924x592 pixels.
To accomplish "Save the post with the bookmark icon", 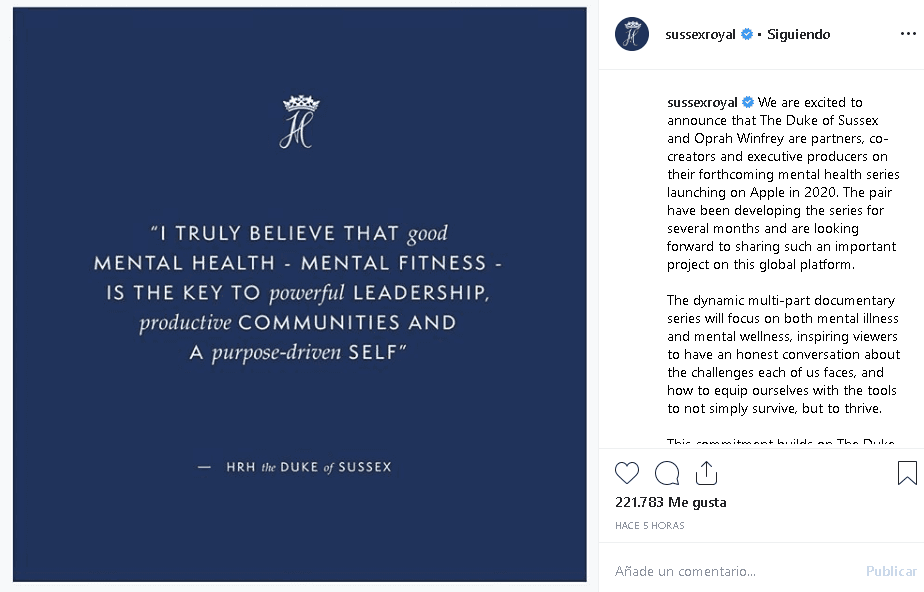I will click(x=907, y=473).
